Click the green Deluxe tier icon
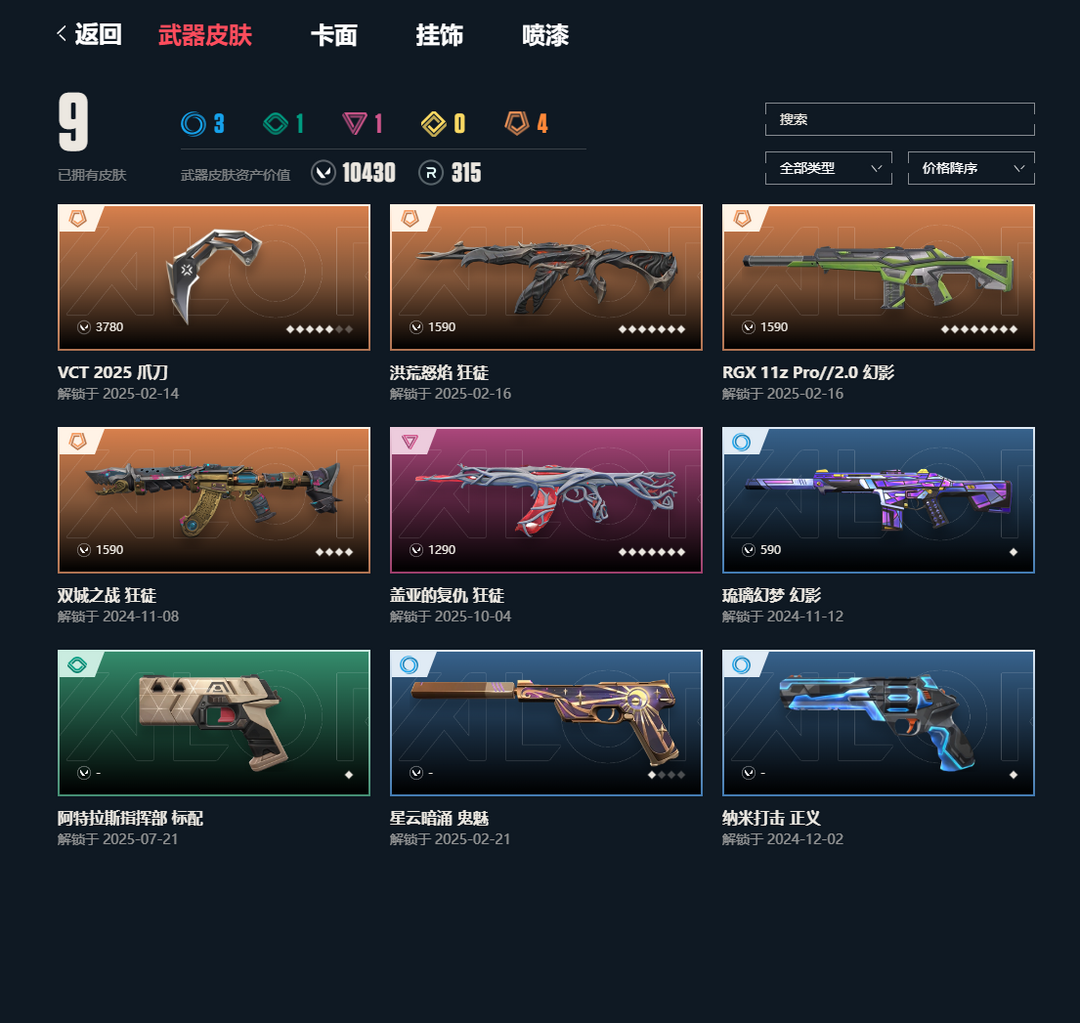The height and width of the screenshot is (1023, 1080). pos(276,124)
